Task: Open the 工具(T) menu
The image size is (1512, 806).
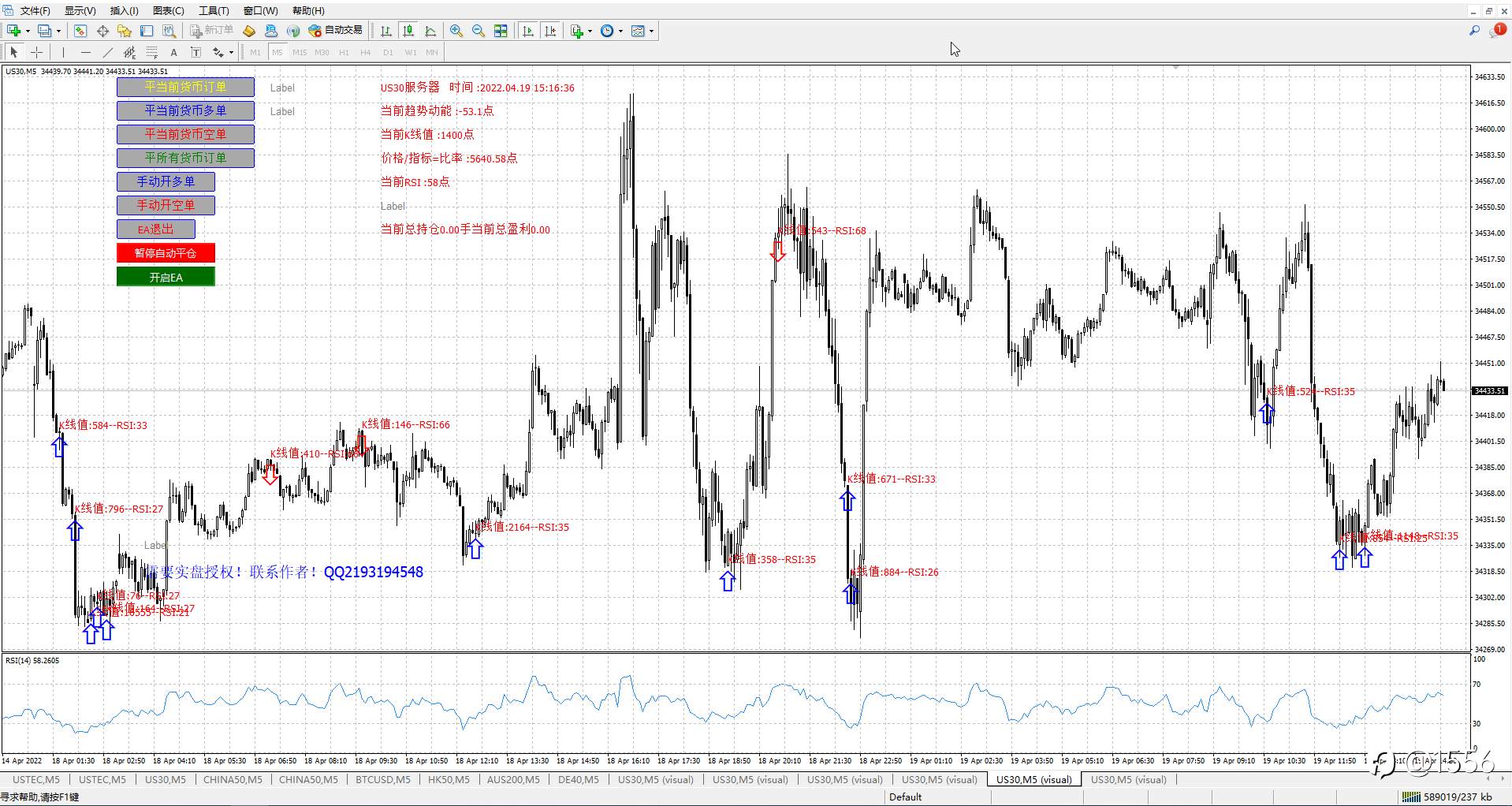Action: (214, 10)
